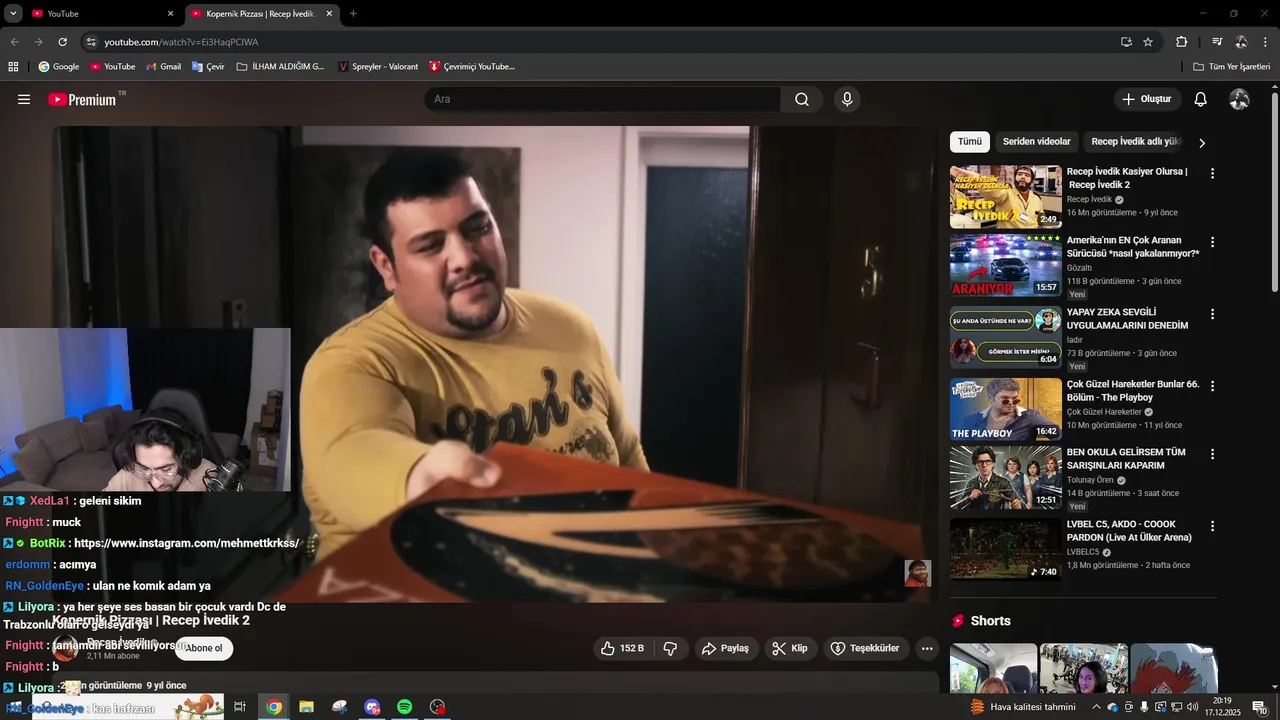The height and width of the screenshot is (720, 1280).
Task: Click the address bar URL
Action: point(181,42)
